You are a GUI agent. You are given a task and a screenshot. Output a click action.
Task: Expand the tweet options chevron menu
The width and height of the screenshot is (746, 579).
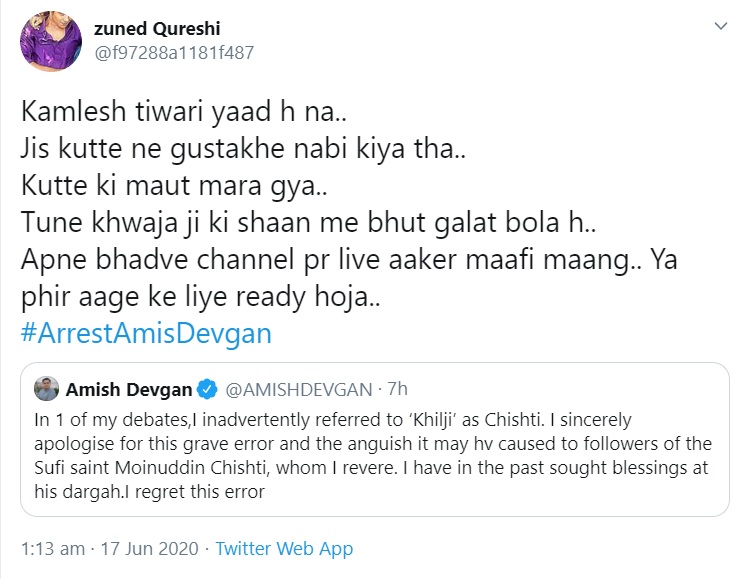click(718, 27)
